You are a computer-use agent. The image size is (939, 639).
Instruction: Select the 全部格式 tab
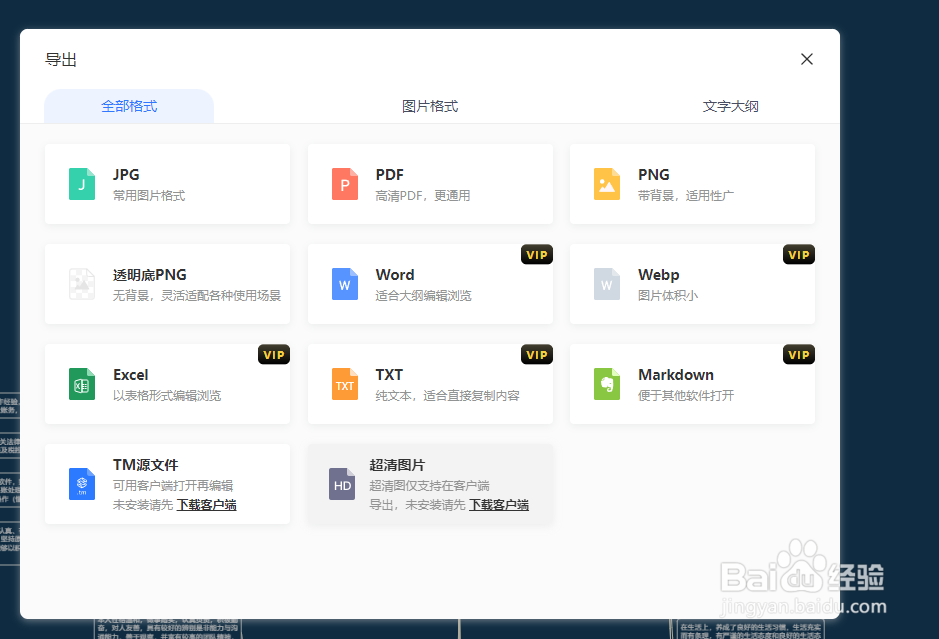point(128,105)
